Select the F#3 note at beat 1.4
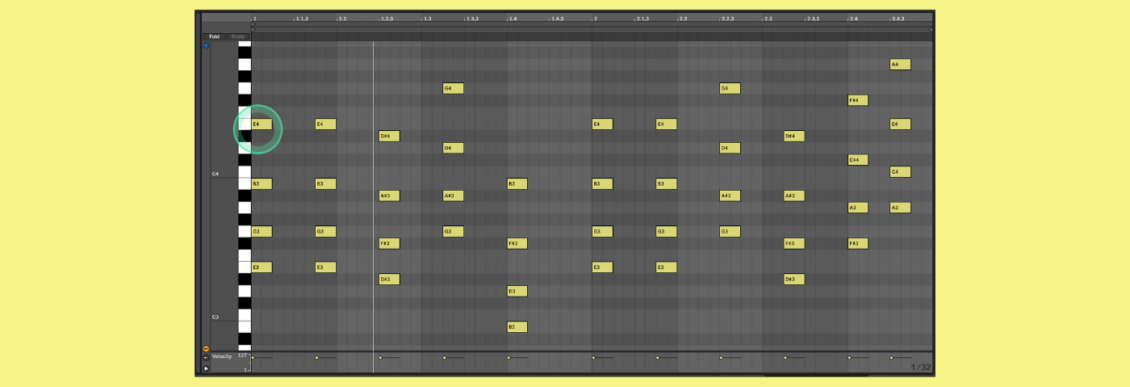Screen dimensions: 1130x387 (517, 244)
